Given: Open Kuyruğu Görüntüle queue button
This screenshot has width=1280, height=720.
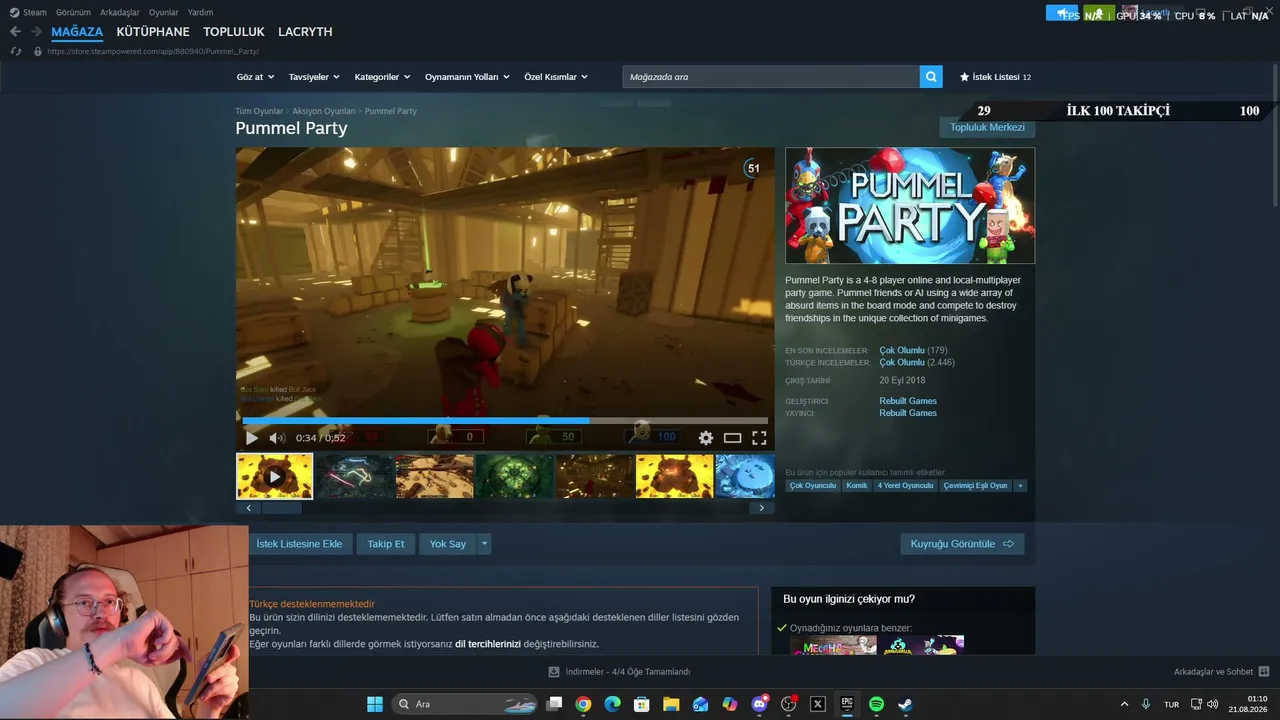Looking at the screenshot, I should pyautogui.click(x=962, y=544).
